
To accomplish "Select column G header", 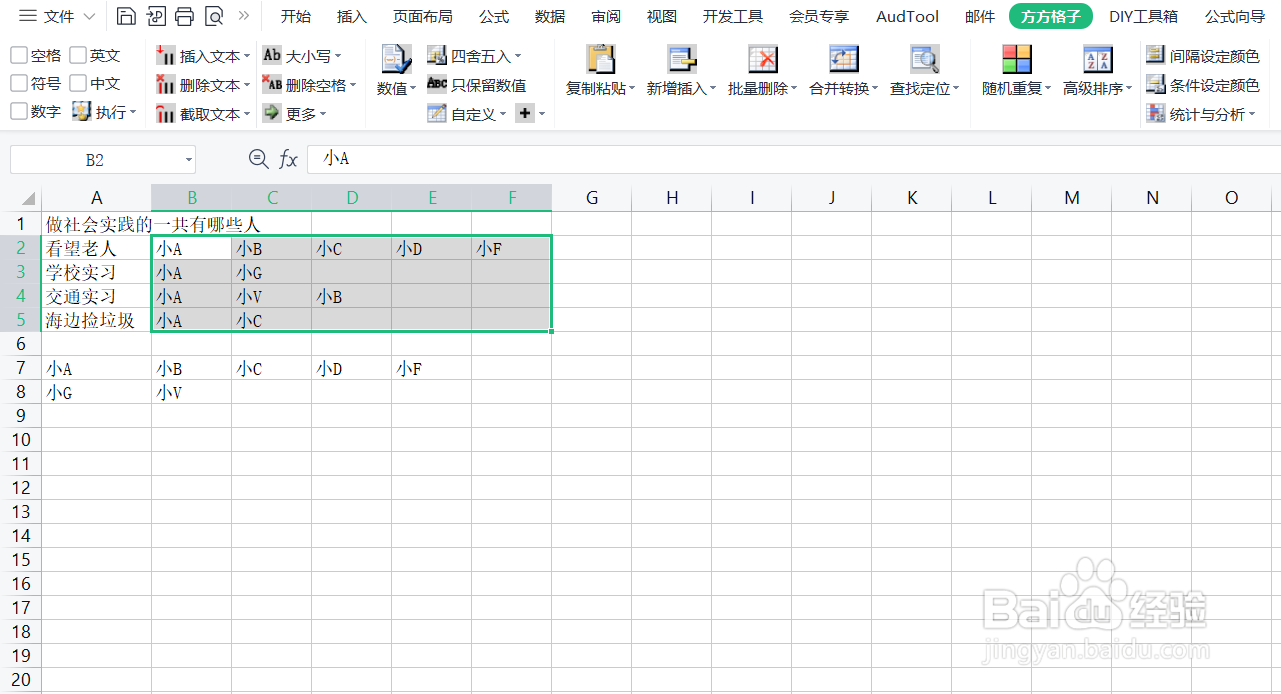I will click(x=592, y=198).
